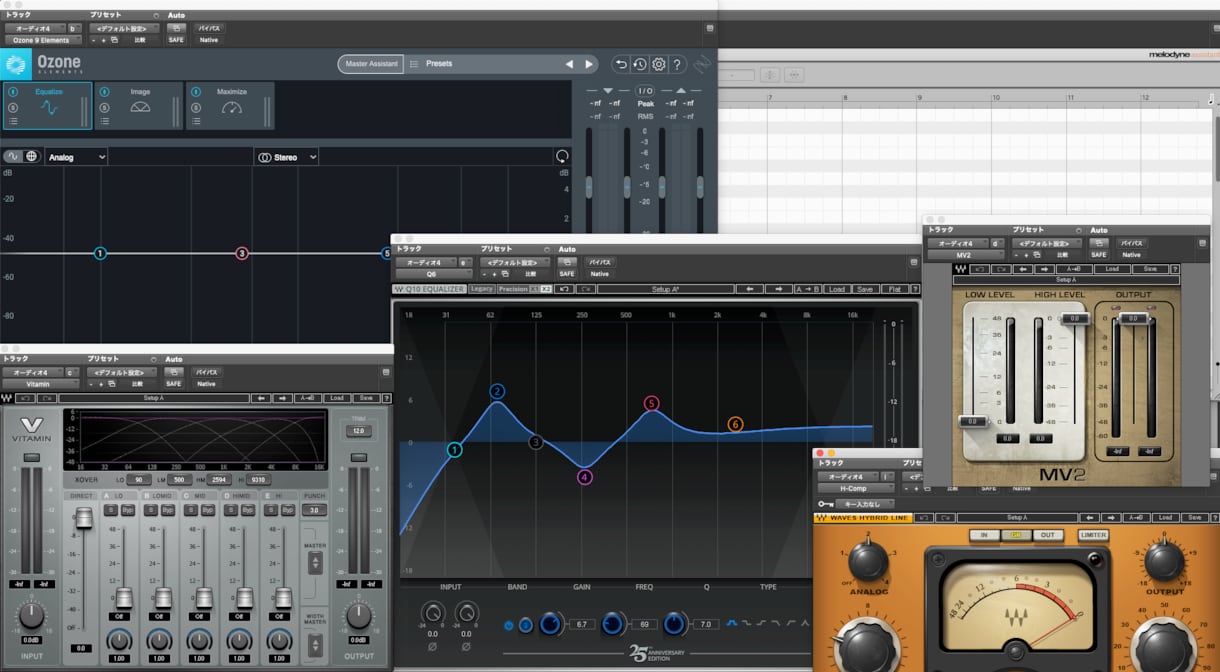Click the I/O button in Ozone meters
The height and width of the screenshot is (672, 1220).
[646, 91]
